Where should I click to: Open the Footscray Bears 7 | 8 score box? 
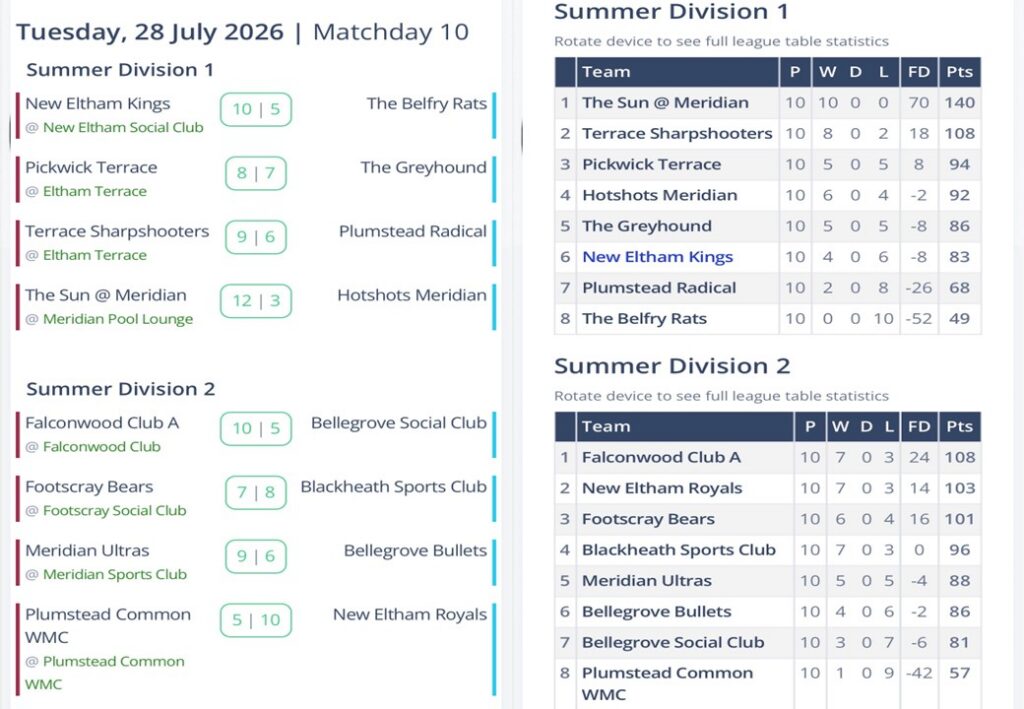(x=256, y=492)
